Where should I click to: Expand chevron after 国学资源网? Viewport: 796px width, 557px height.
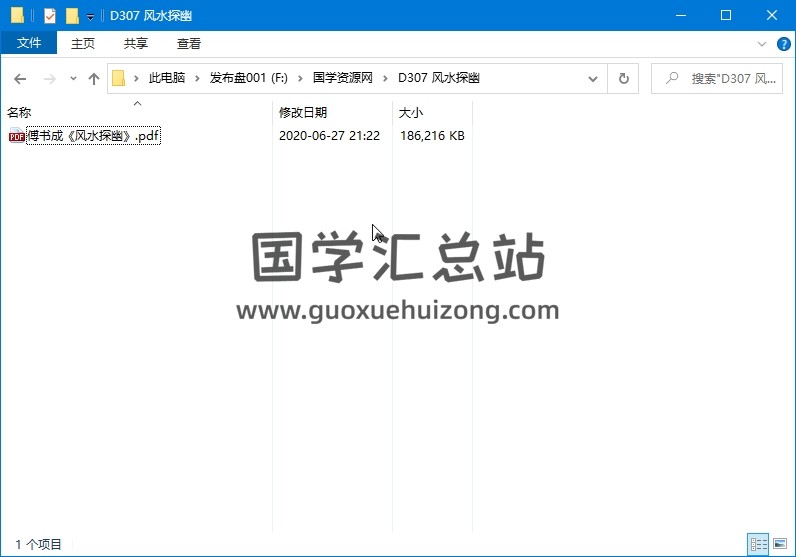385,79
